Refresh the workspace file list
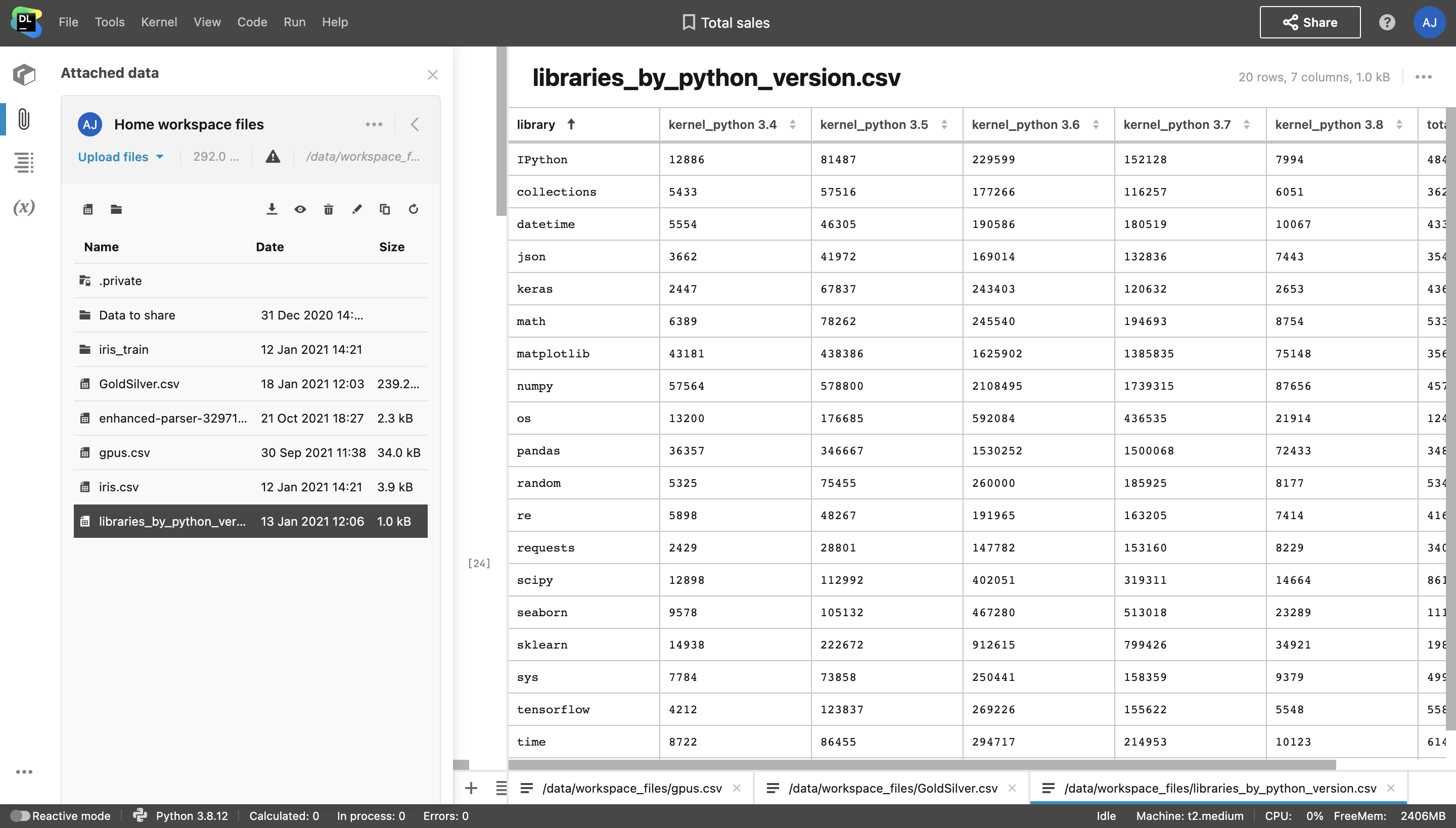This screenshot has width=1456, height=828. 414,209
